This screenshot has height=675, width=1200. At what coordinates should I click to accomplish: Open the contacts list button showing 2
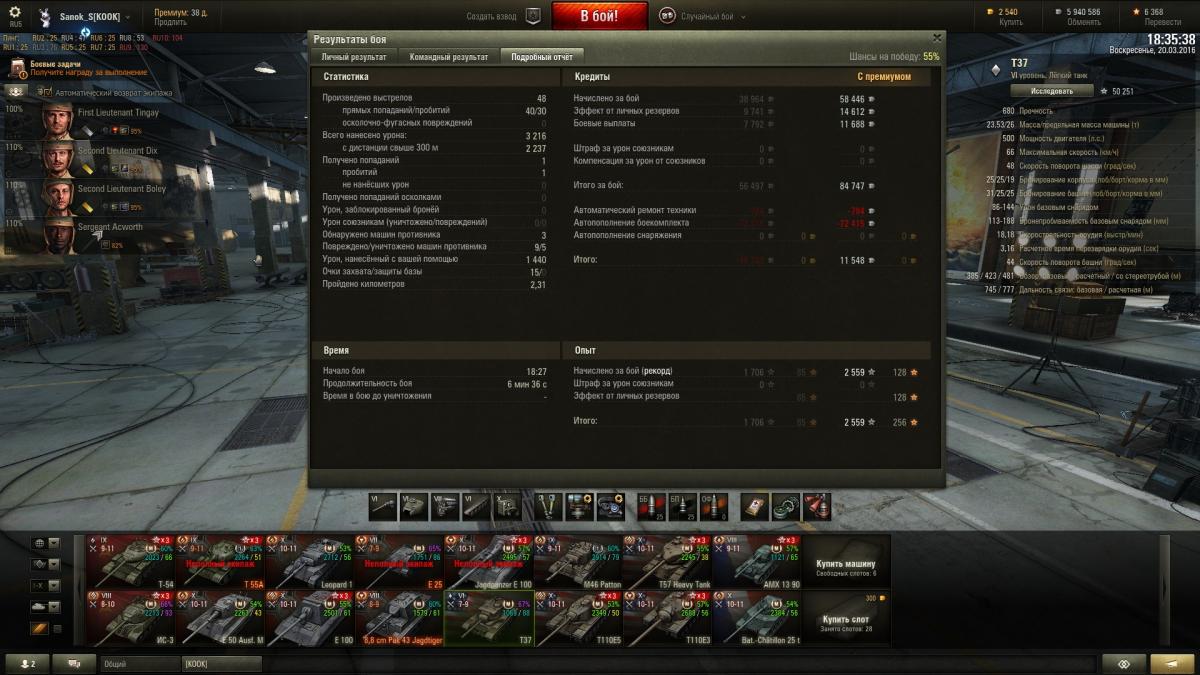tap(27, 663)
